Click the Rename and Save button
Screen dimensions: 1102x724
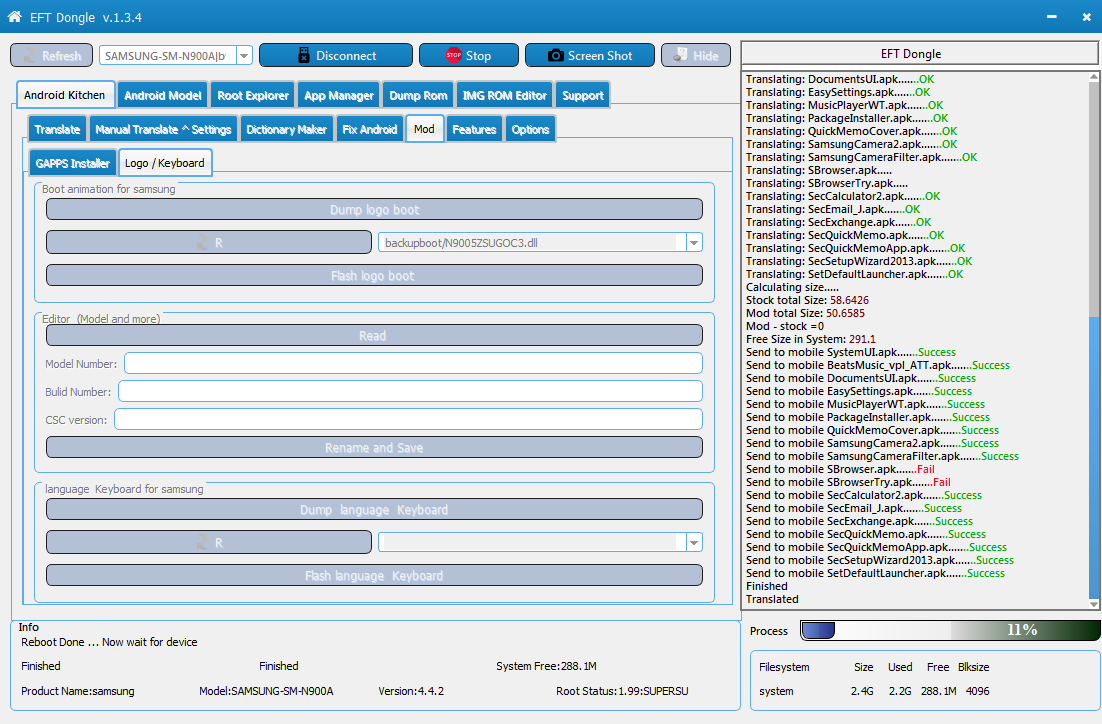(x=375, y=448)
